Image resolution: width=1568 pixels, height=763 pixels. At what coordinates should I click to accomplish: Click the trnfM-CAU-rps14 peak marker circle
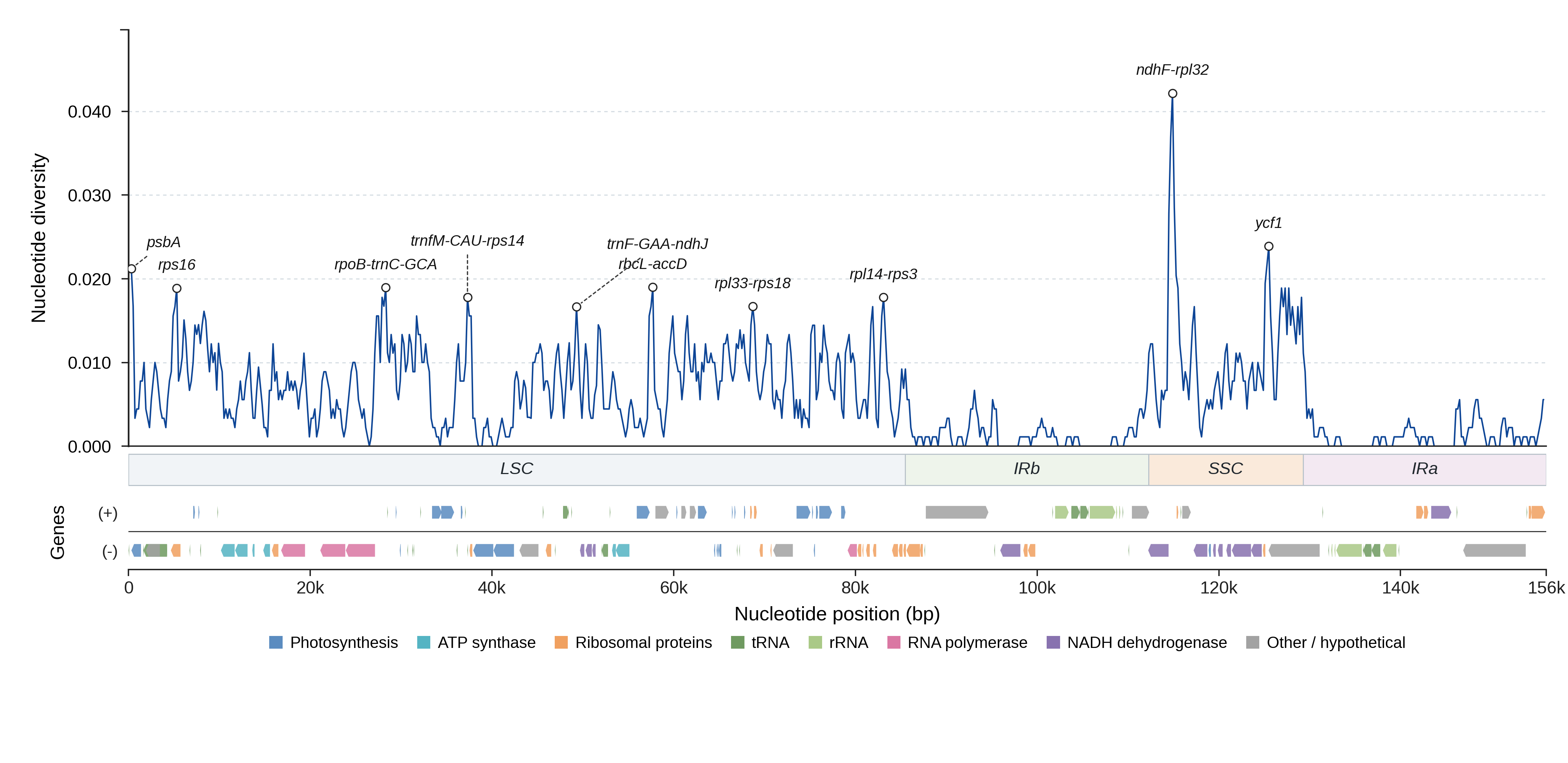click(x=468, y=297)
